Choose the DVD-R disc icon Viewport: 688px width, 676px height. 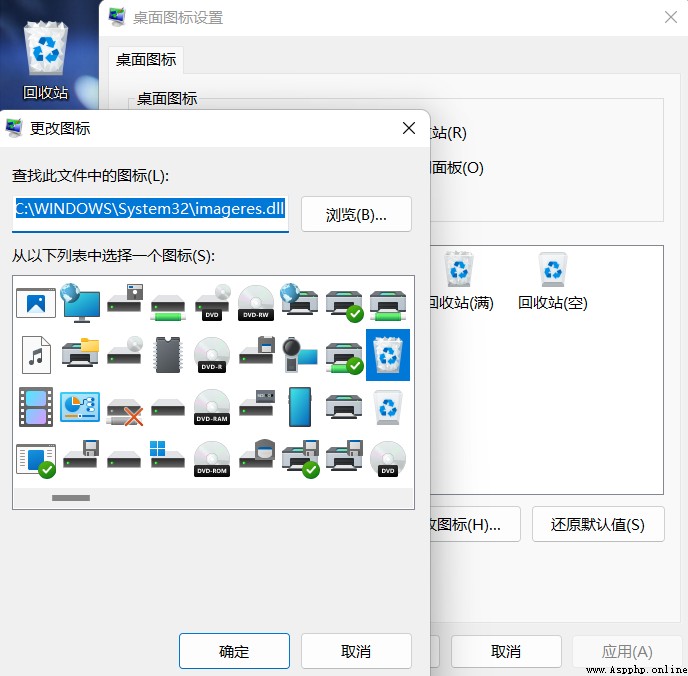tap(212, 355)
